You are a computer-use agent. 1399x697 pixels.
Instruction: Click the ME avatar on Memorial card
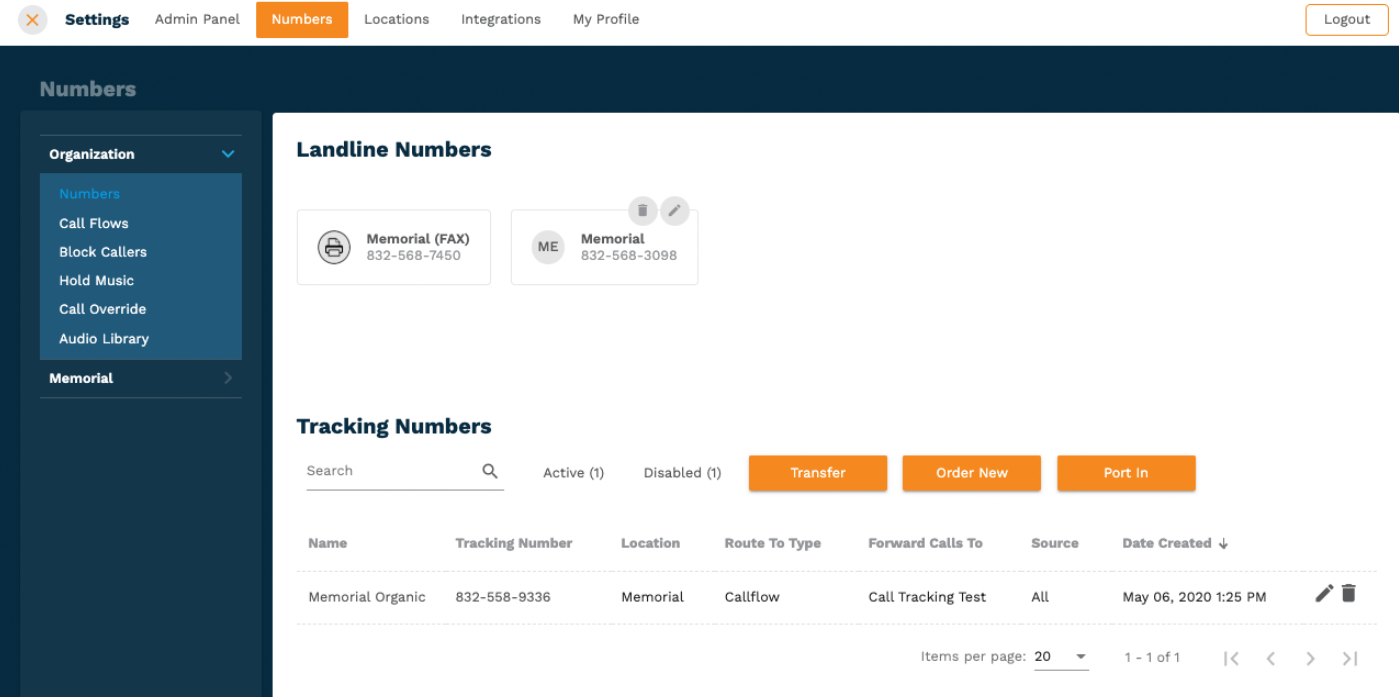(x=548, y=247)
